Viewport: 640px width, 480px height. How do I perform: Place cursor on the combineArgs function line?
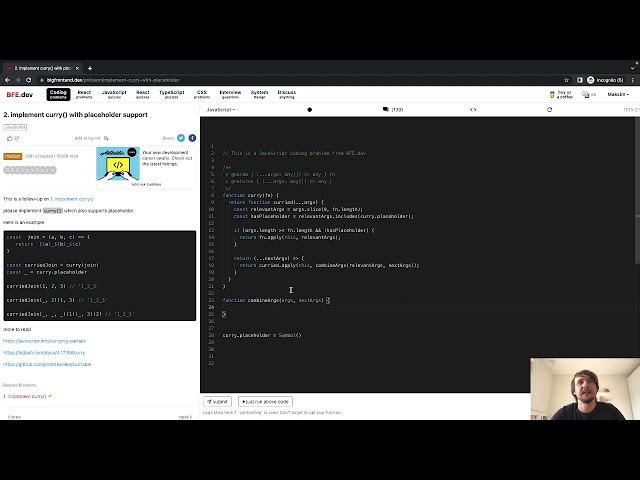[276, 300]
